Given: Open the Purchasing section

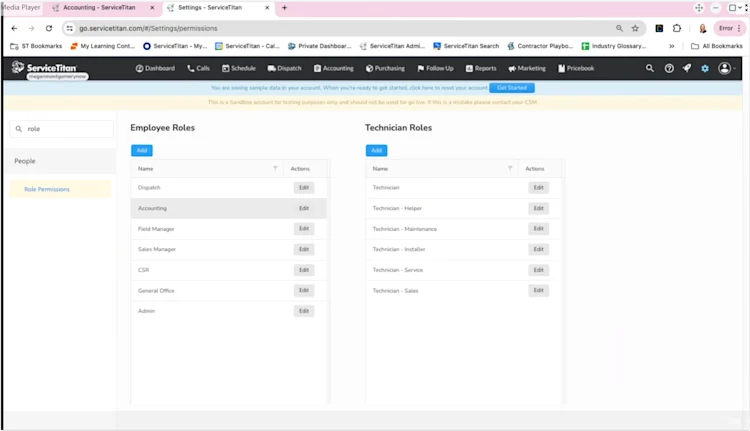Looking at the screenshot, I should pos(385,68).
